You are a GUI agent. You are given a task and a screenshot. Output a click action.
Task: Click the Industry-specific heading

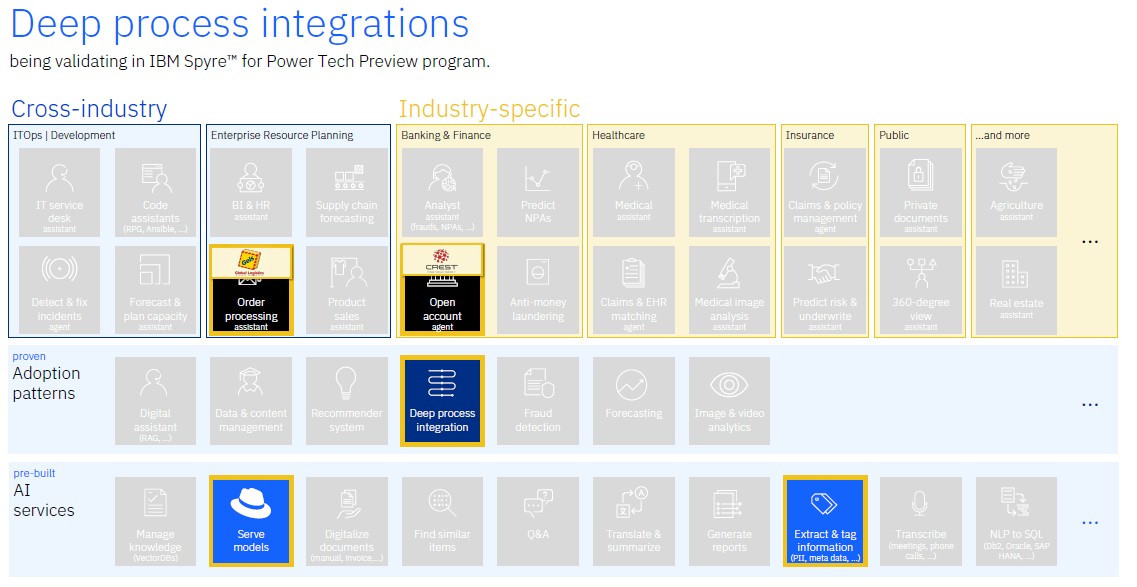click(489, 108)
